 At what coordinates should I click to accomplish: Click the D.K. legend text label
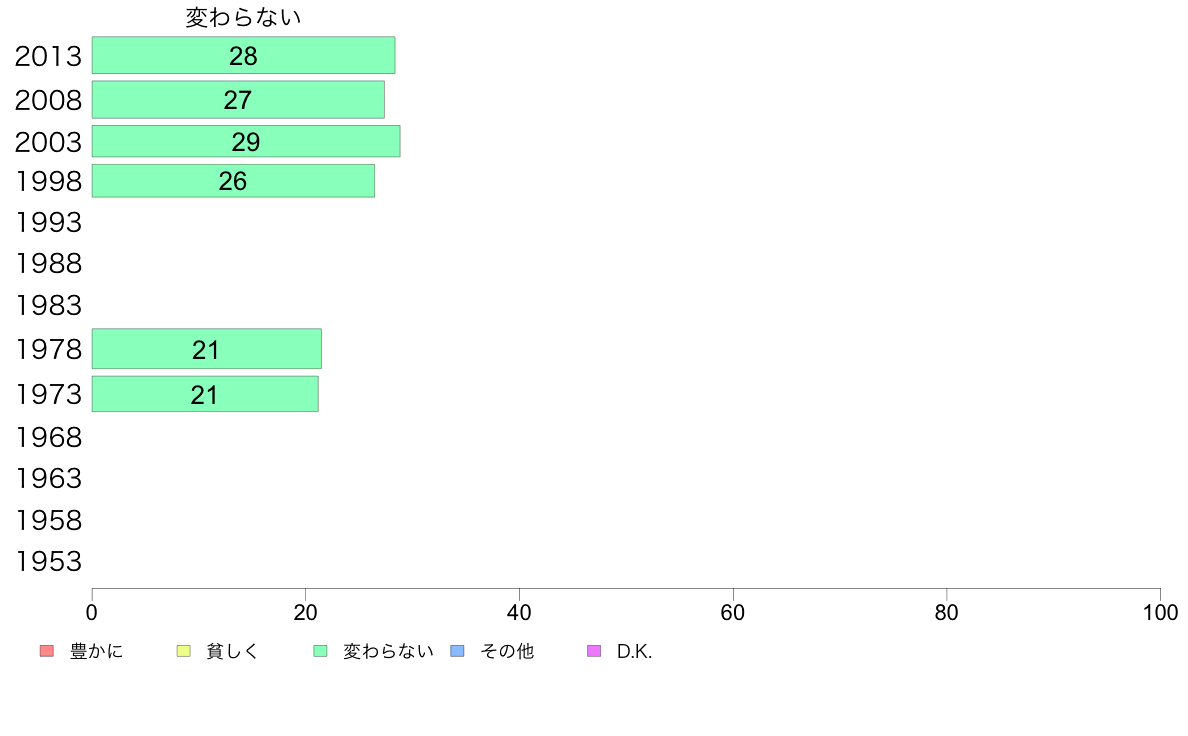634,651
